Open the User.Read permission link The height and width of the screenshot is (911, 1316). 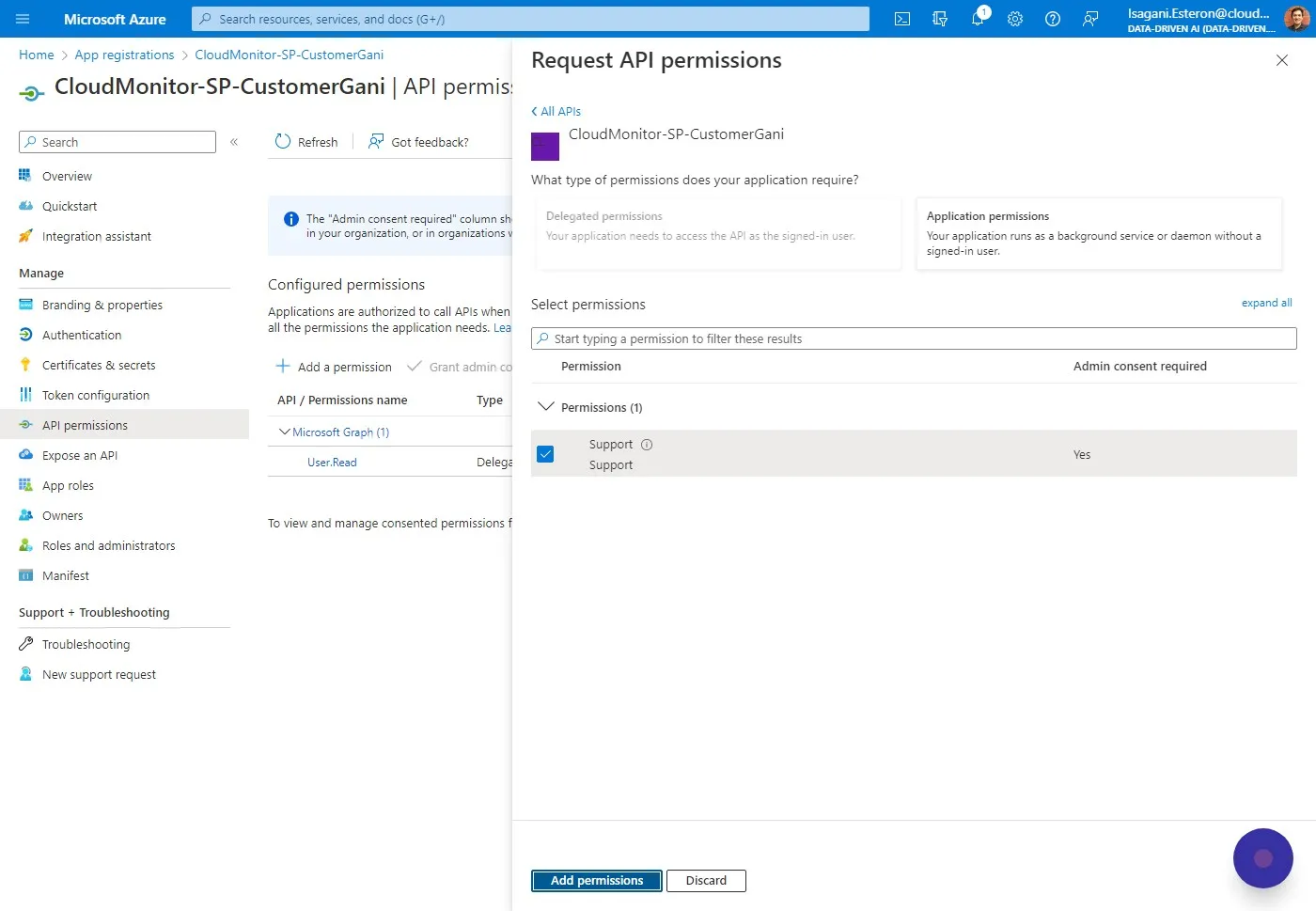[x=332, y=463]
